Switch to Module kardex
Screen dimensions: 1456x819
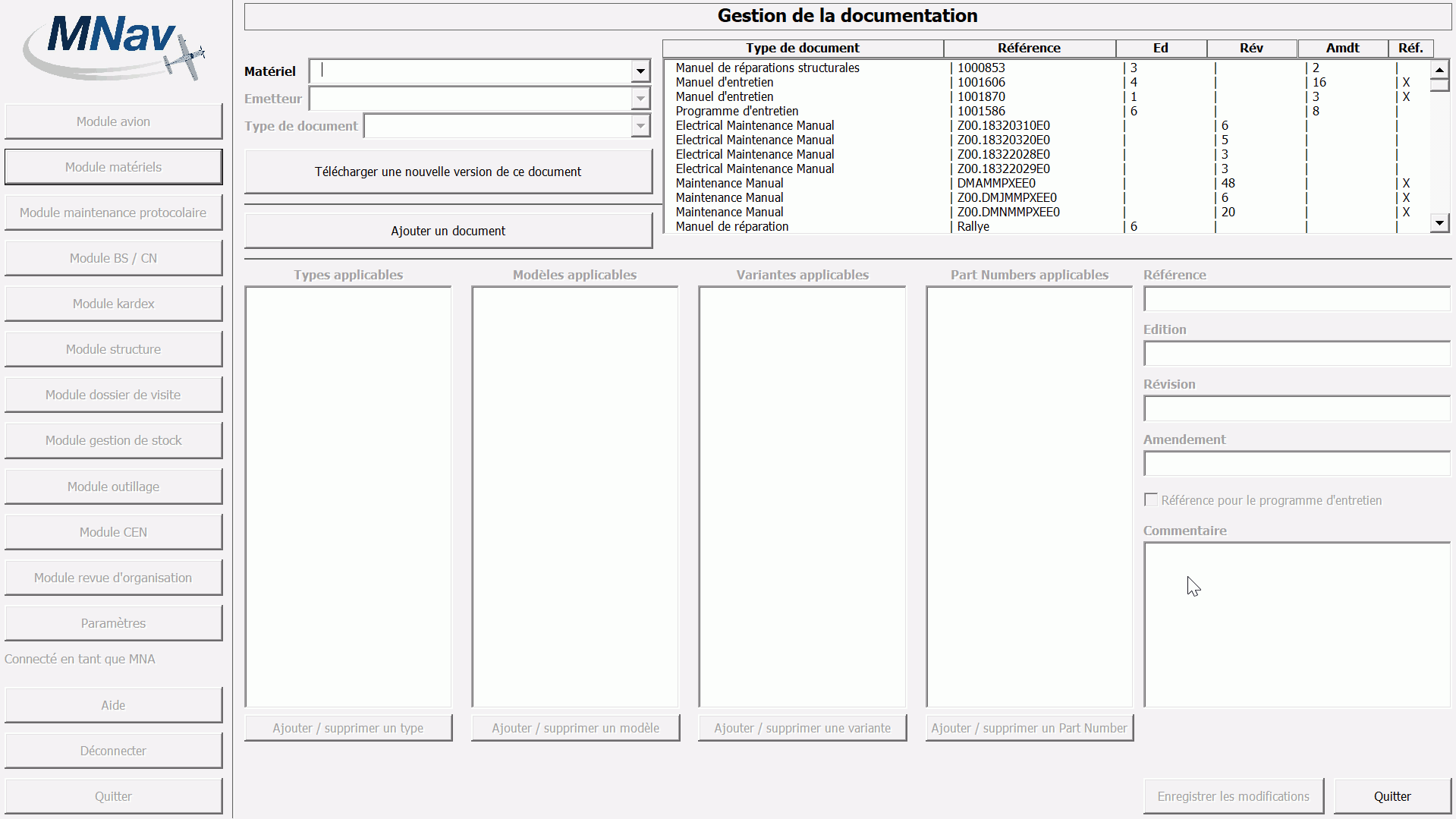113,304
